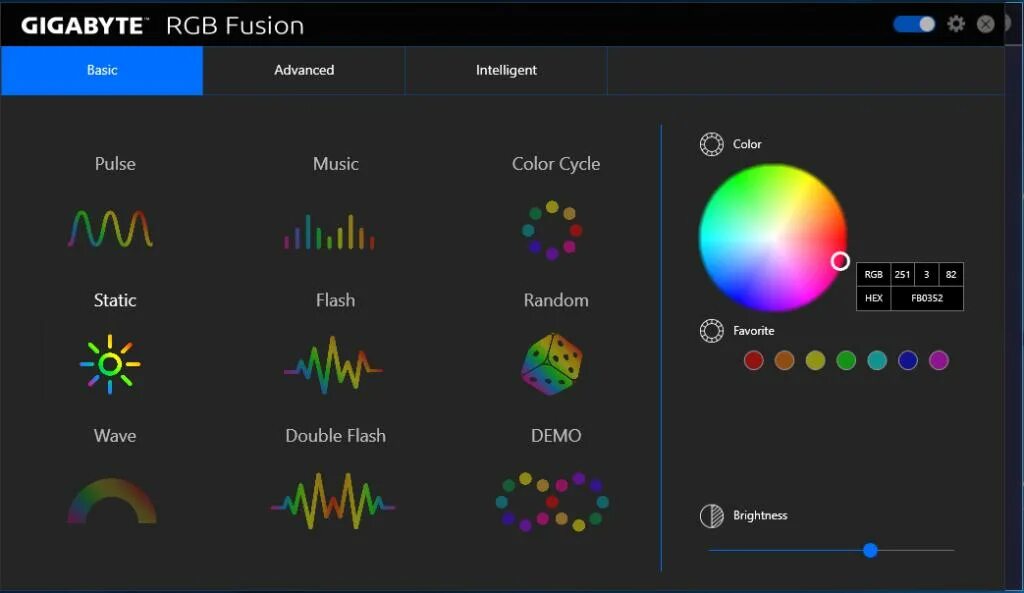This screenshot has width=1024, height=593.
Task: Open the Intelligent tab
Action: 506,70
